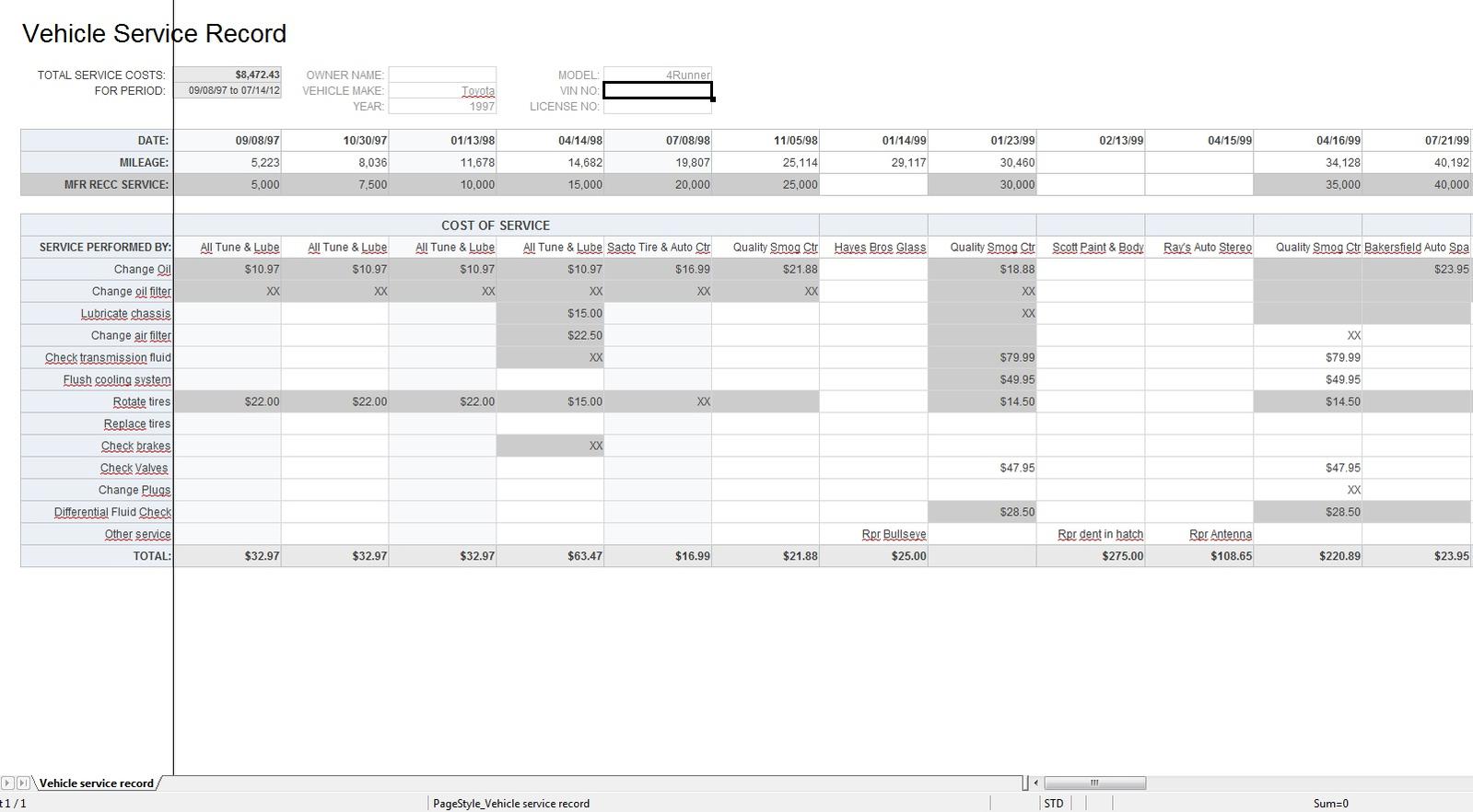Click the PageStyle_Vehicle service record status field

(x=511, y=803)
